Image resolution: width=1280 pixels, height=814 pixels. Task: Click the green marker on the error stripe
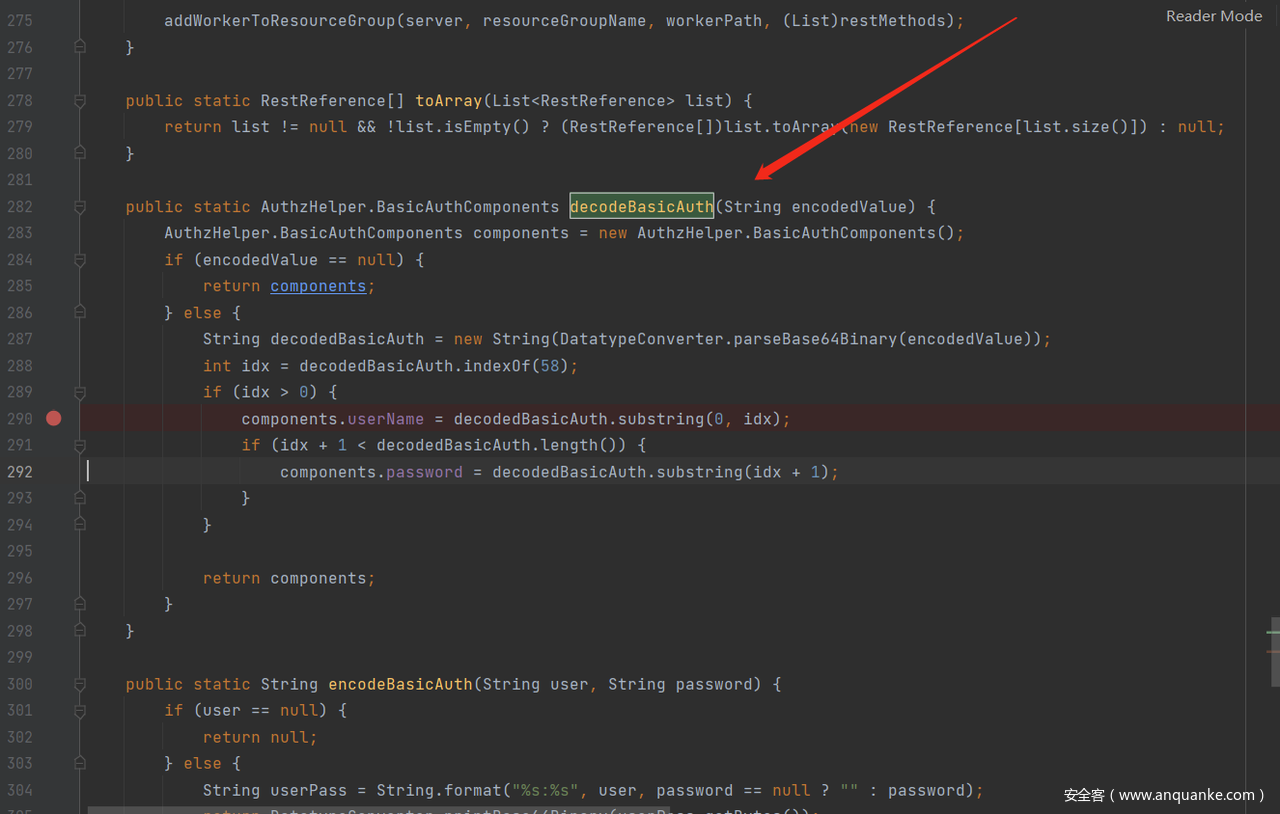pyautogui.click(x=1272, y=632)
